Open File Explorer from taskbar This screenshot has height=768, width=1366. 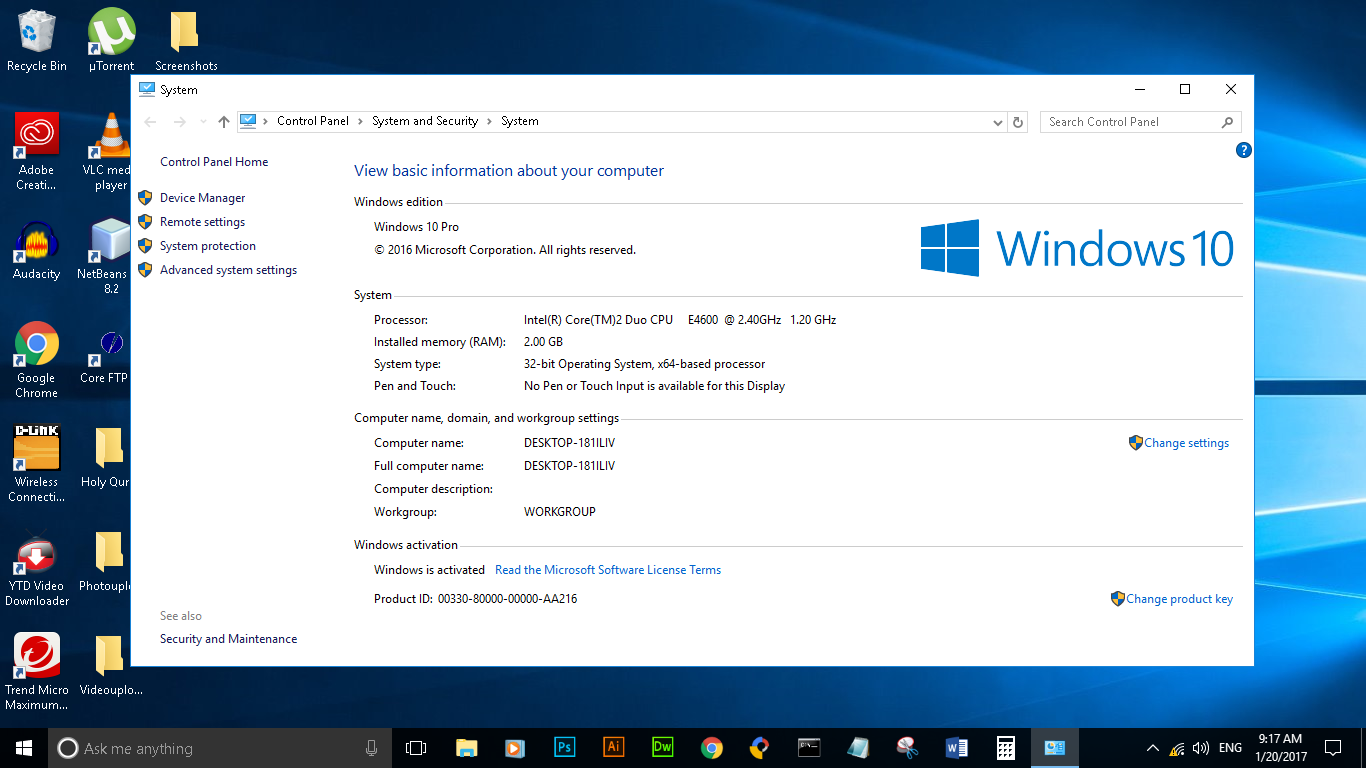pos(466,748)
